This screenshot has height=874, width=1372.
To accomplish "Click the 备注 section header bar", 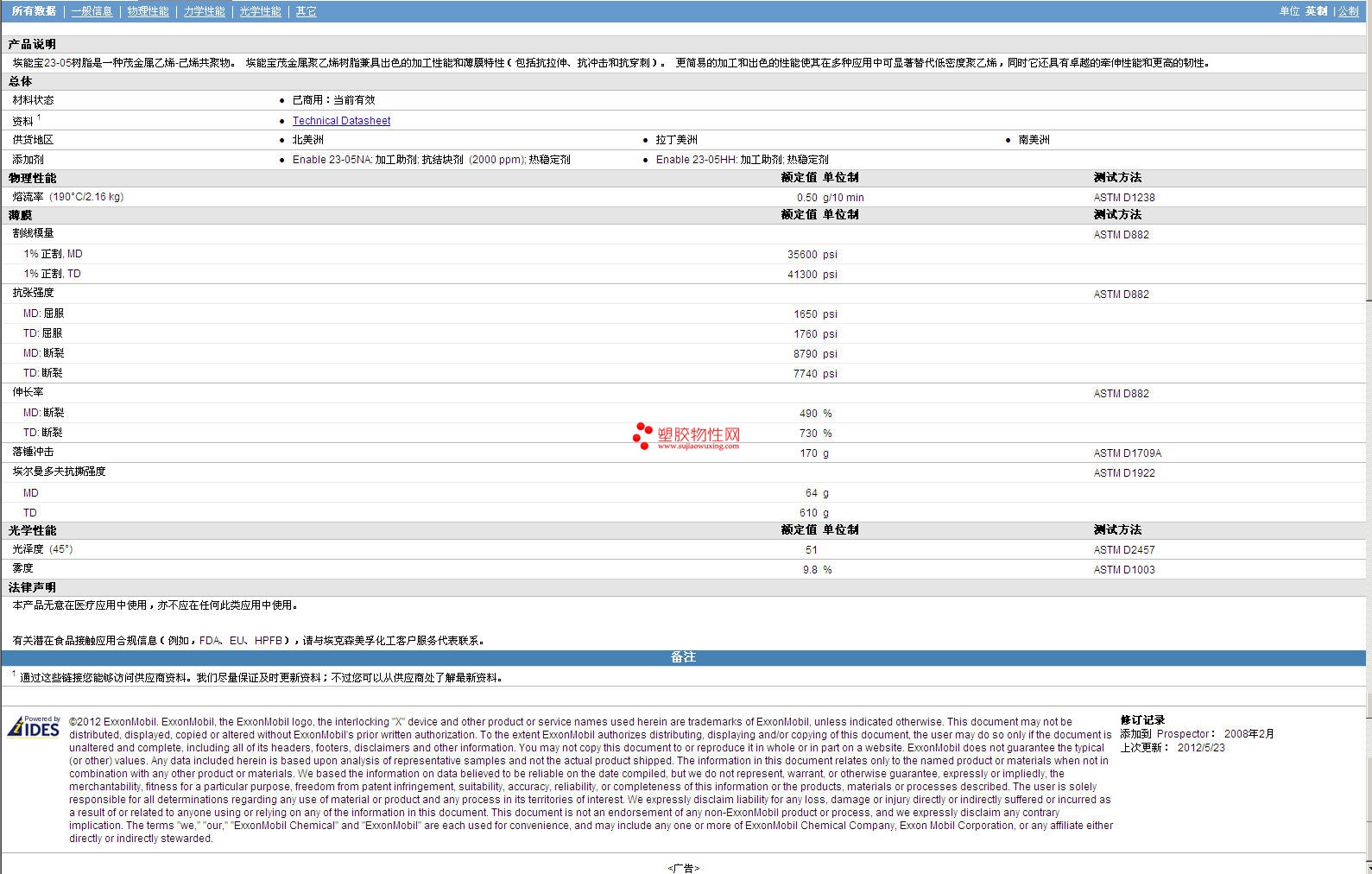I will pyautogui.click(x=683, y=657).
